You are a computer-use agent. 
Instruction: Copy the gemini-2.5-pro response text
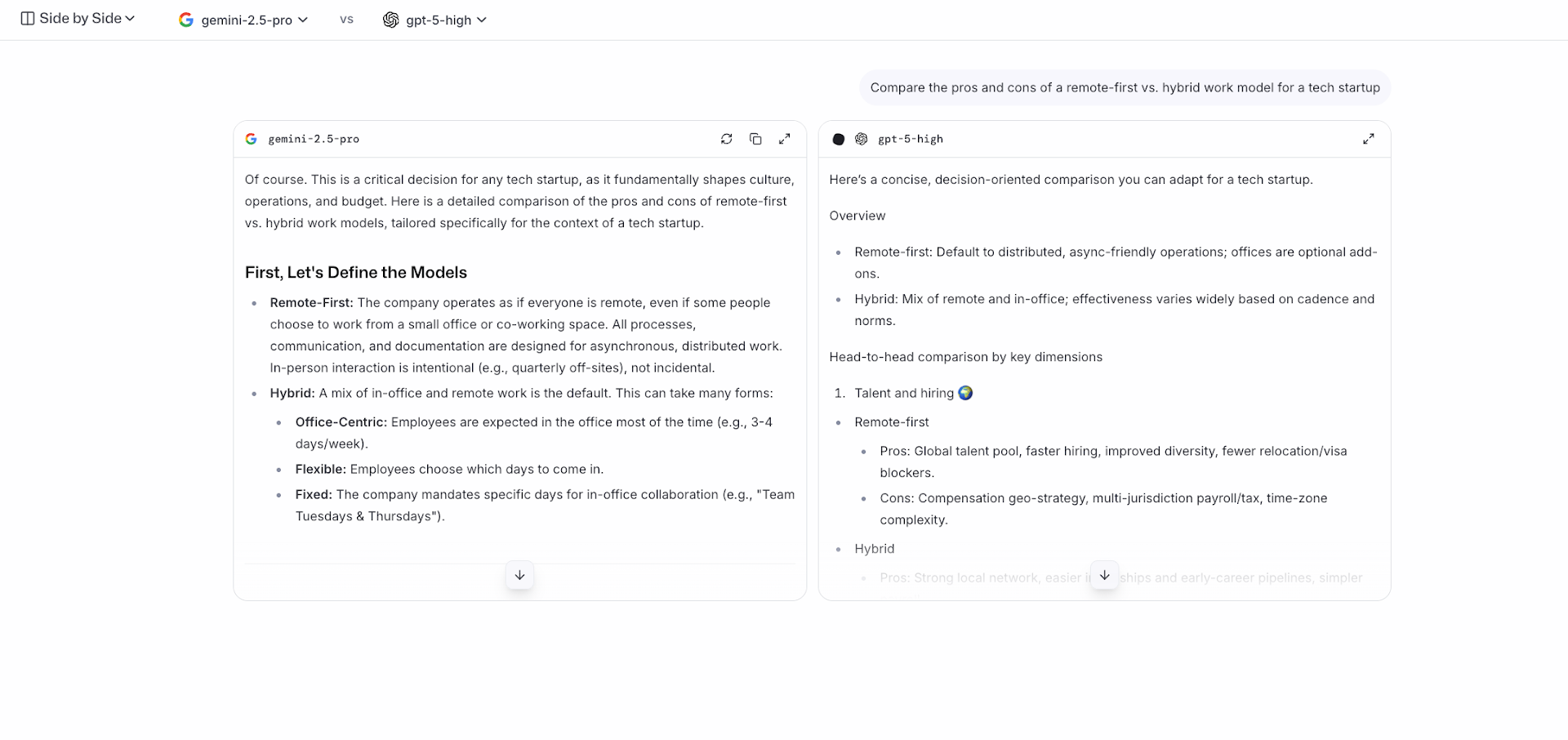[x=755, y=139]
